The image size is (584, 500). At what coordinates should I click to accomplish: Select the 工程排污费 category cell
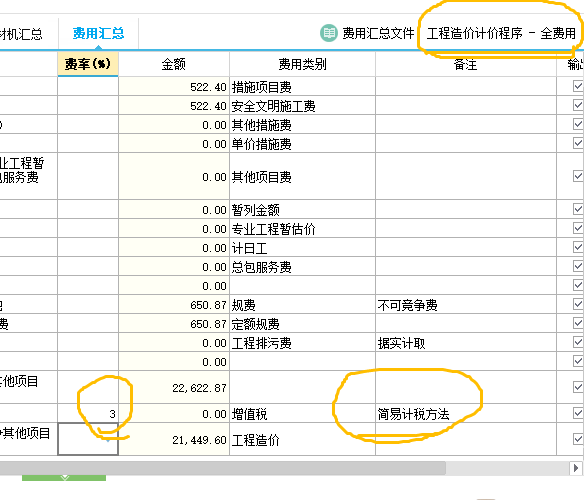pyautogui.click(x=302, y=343)
